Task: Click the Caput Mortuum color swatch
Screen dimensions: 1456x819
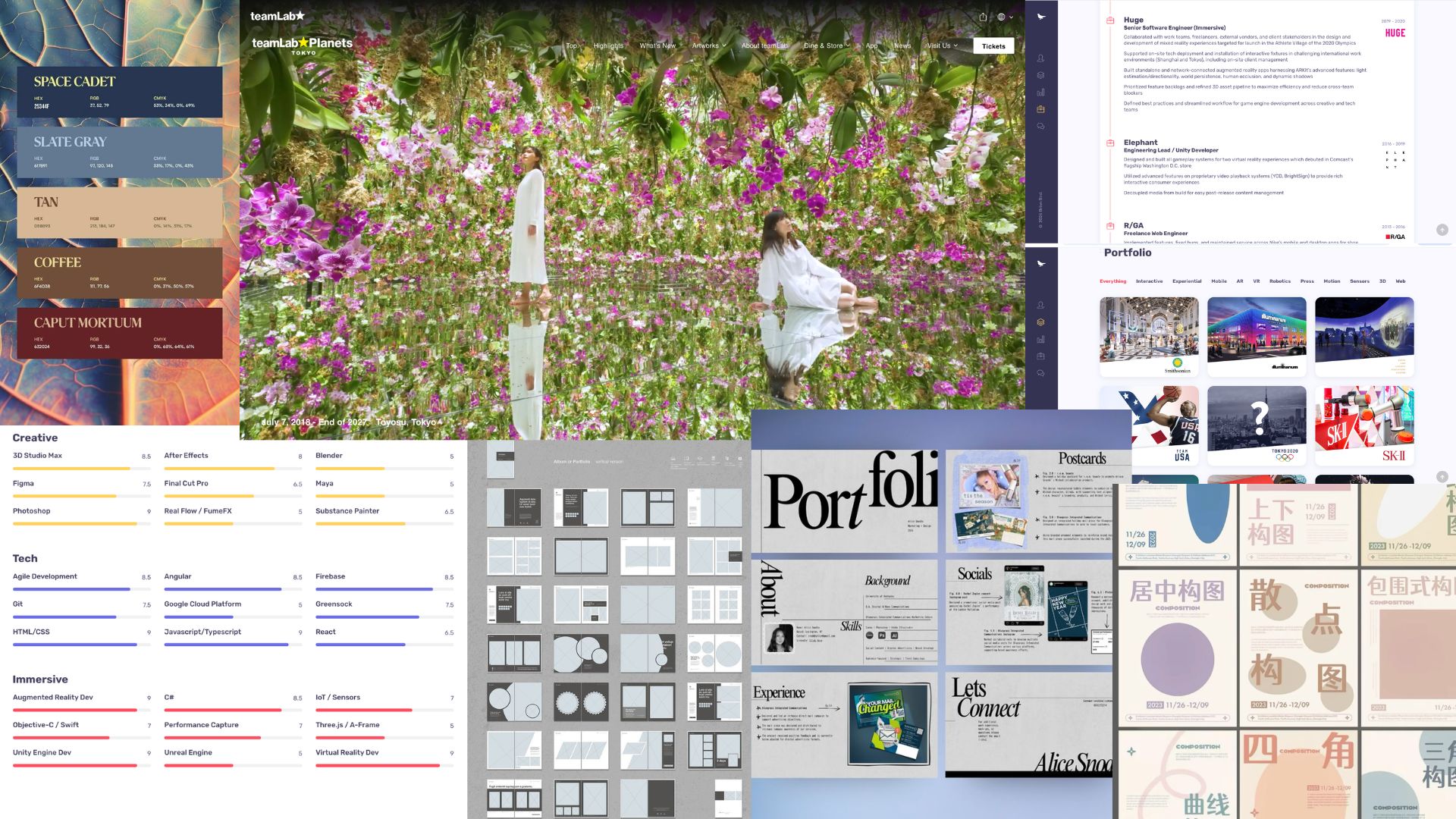Action: 120,333
